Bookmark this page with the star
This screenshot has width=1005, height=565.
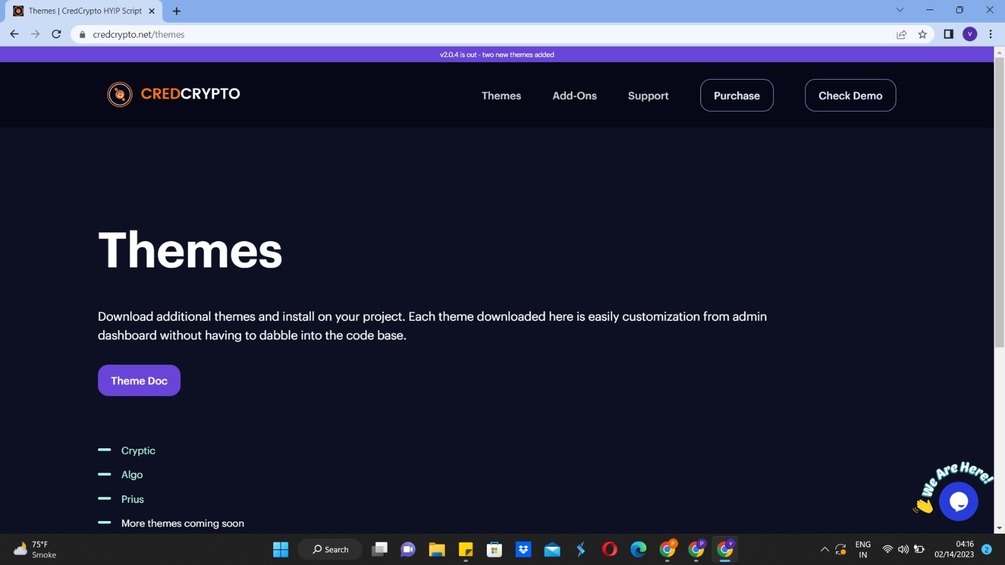[x=922, y=35]
